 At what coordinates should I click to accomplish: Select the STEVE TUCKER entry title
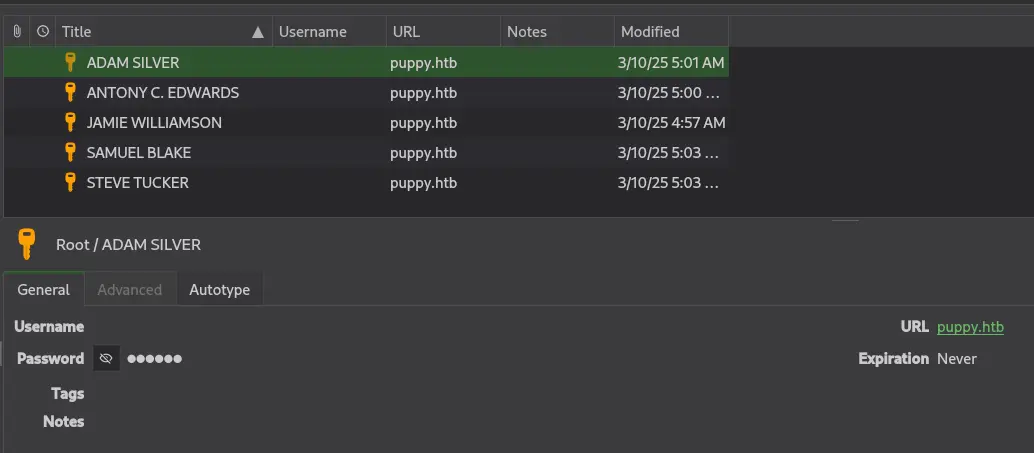click(x=137, y=182)
